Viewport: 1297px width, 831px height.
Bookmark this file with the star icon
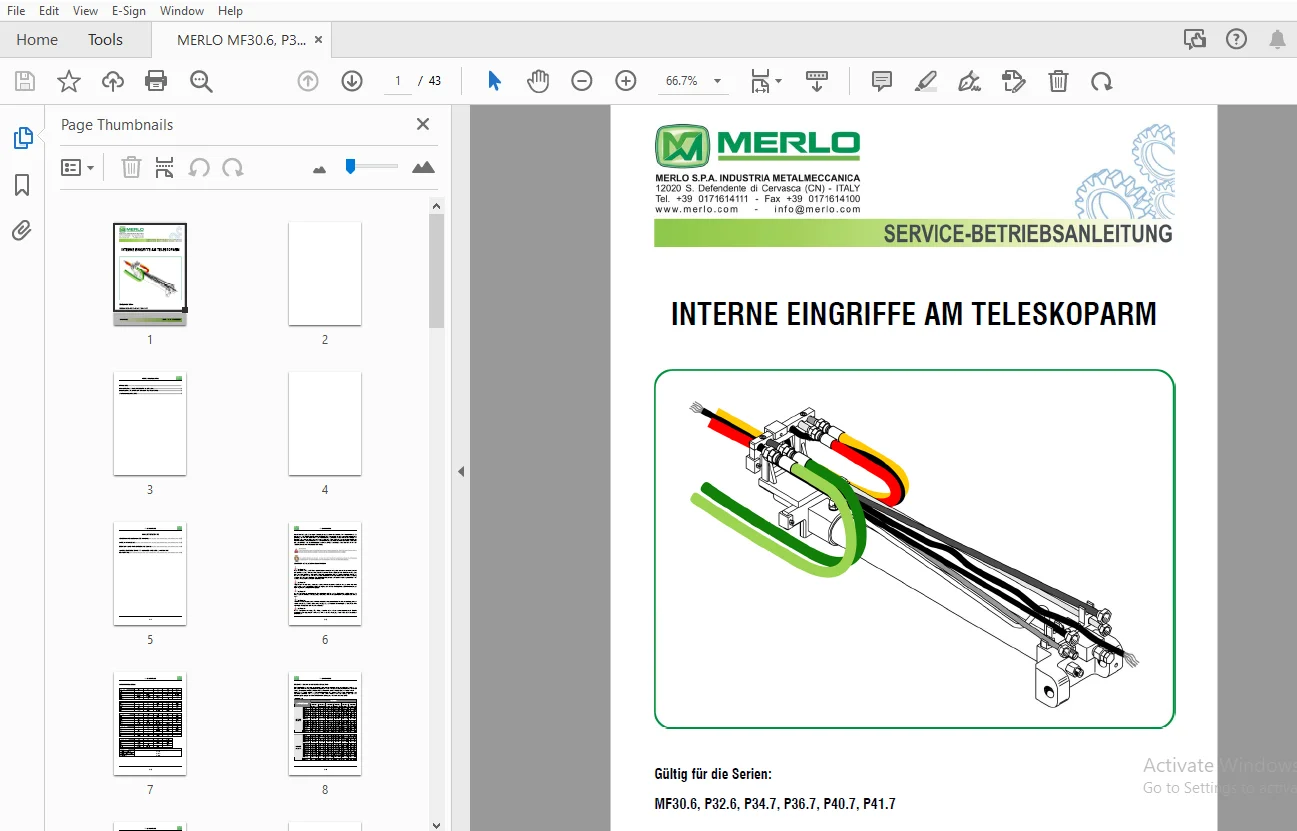(69, 81)
